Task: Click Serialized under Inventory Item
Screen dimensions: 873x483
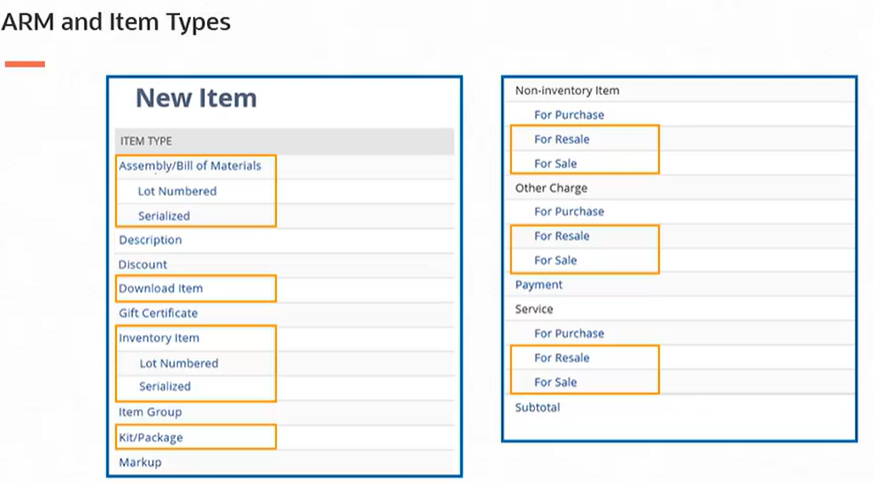Action: 165,386
